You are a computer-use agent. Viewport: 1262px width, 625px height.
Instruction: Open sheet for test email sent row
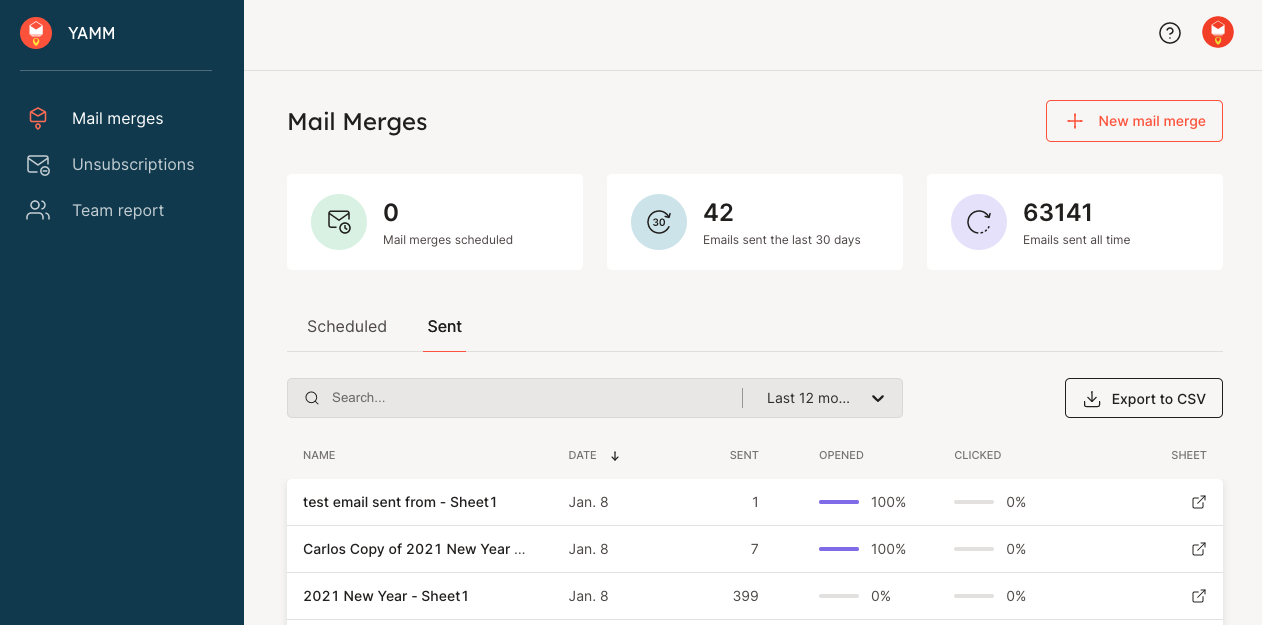coord(1198,502)
